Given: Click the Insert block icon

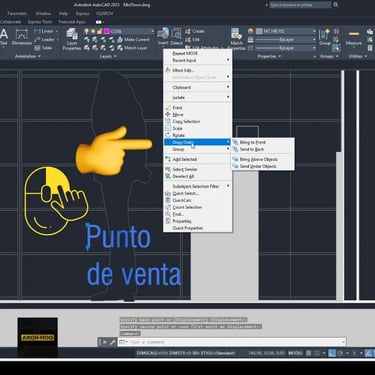Looking at the screenshot, I should (163, 36).
